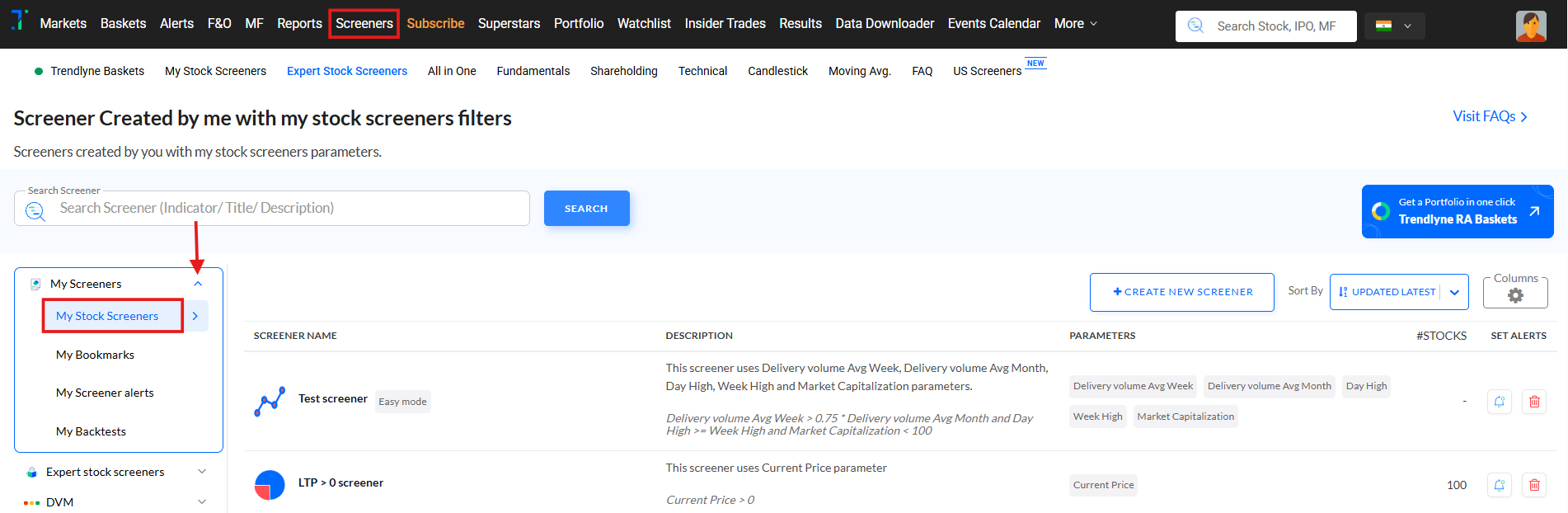Click the Test screener chart icon
This screenshot has width=1568, height=513.
270,402
